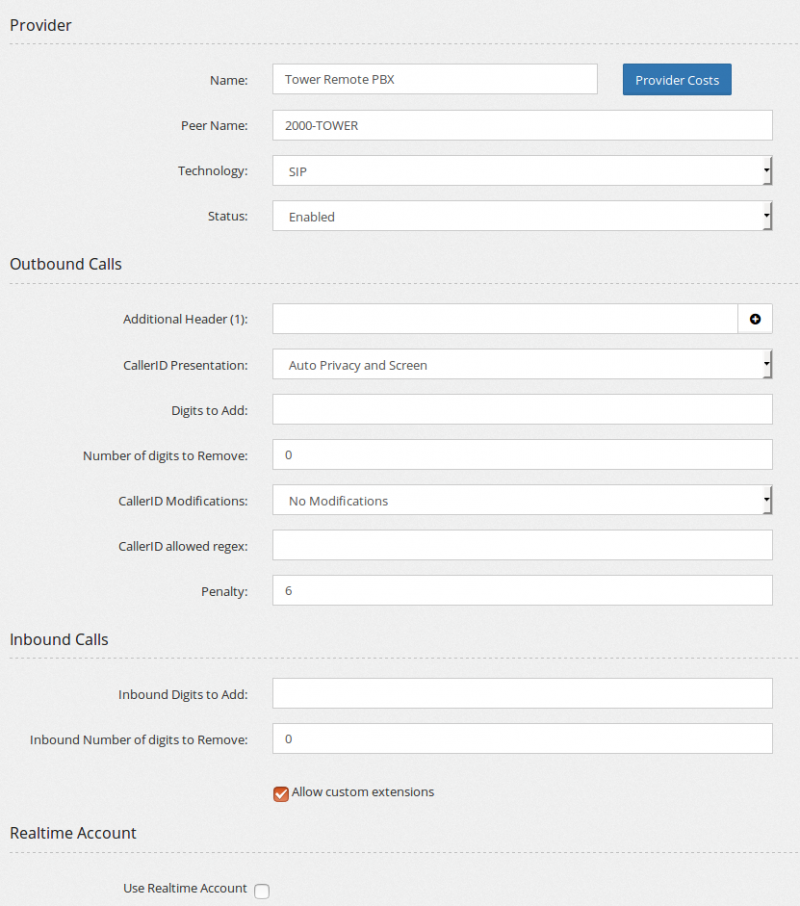800x906 pixels.
Task: Click the Provider Costs button
Action: [676, 79]
